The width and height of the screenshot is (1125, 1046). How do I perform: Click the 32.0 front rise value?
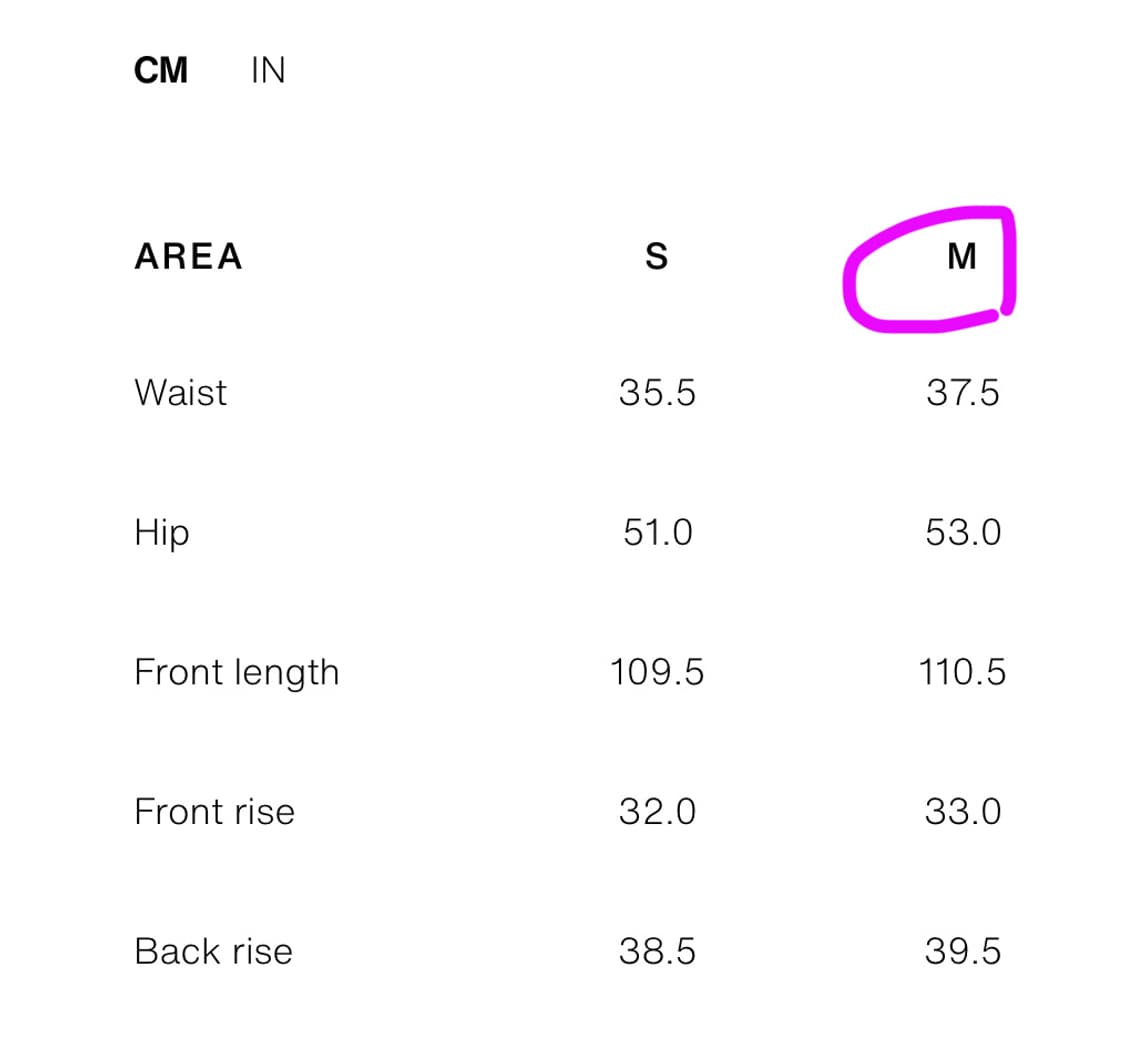657,811
